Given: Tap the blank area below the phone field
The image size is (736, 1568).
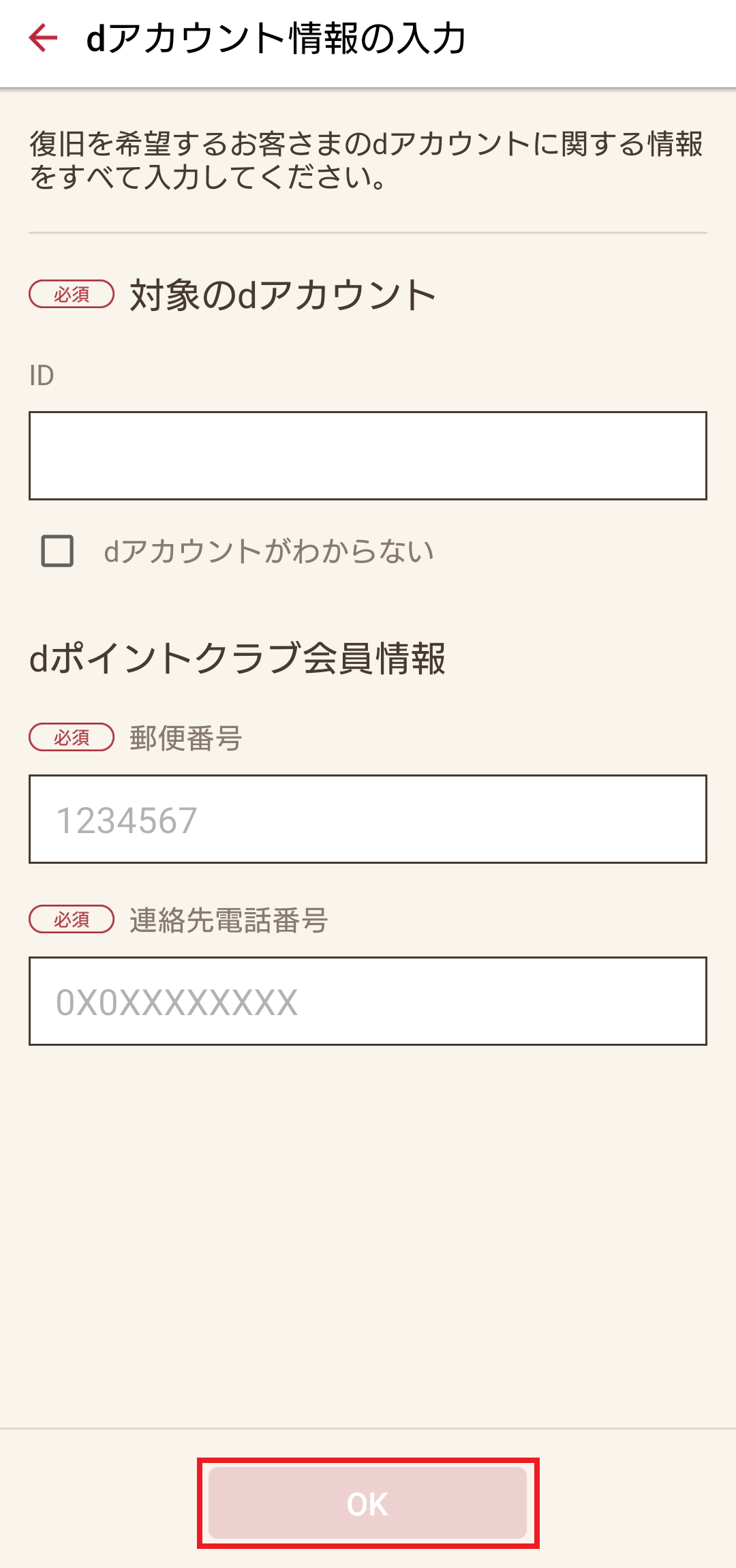Looking at the screenshot, I should (x=367, y=1227).
